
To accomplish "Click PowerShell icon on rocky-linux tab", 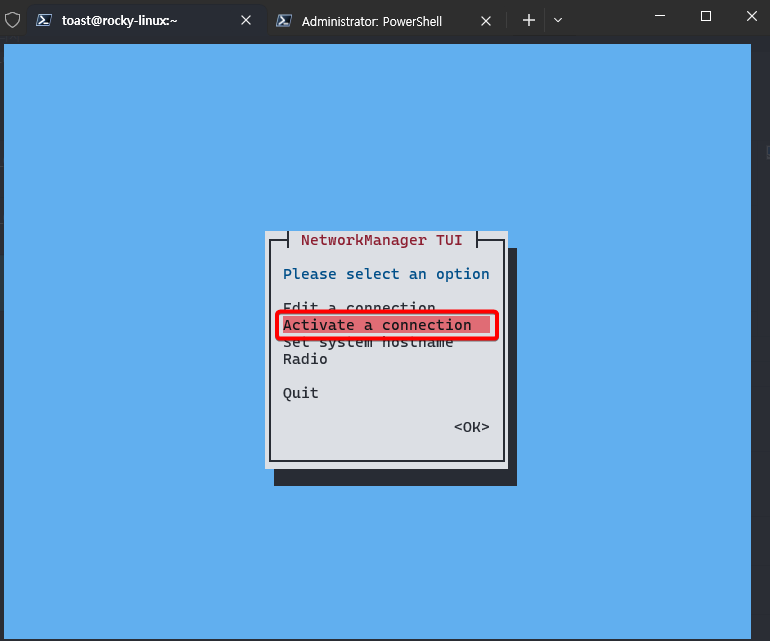I will (x=44, y=20).
